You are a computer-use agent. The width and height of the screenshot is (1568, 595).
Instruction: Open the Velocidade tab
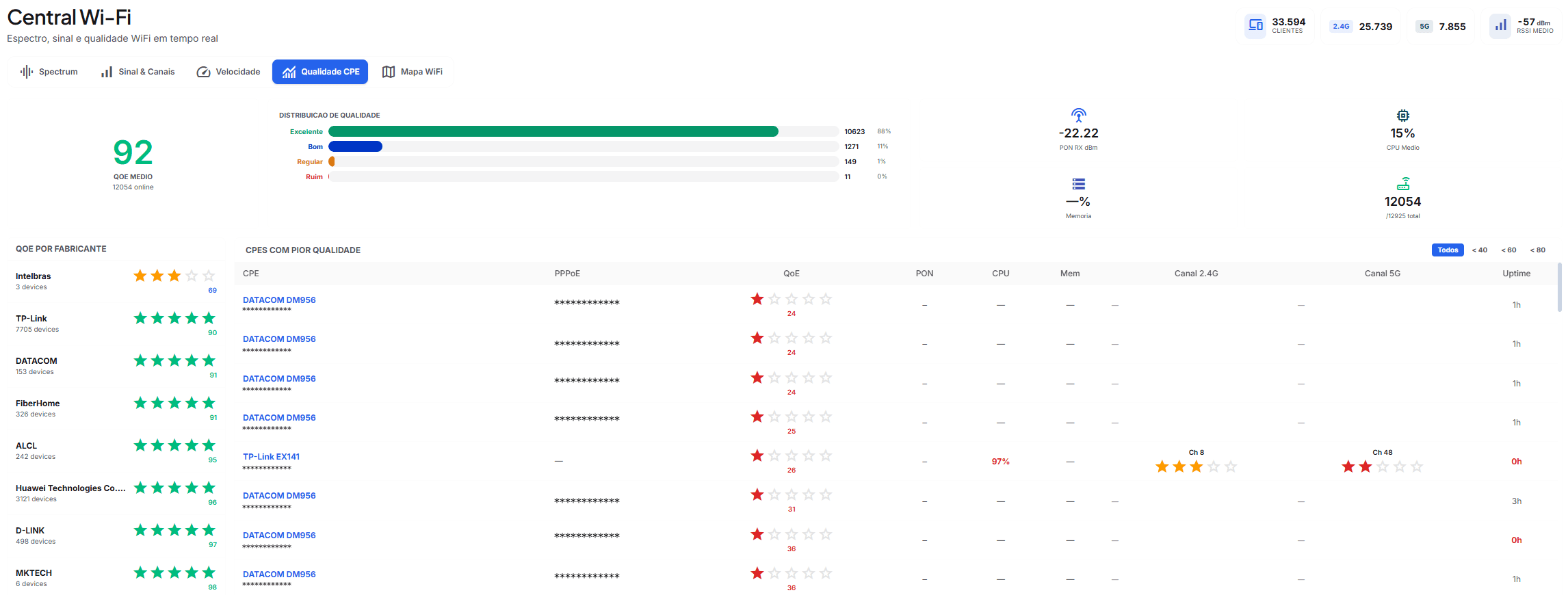(x=228, y=72)
